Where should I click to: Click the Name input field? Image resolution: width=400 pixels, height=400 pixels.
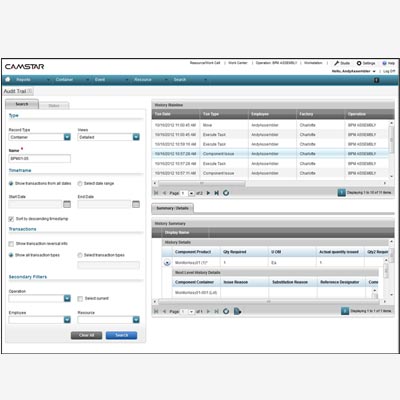pos(40,159)
